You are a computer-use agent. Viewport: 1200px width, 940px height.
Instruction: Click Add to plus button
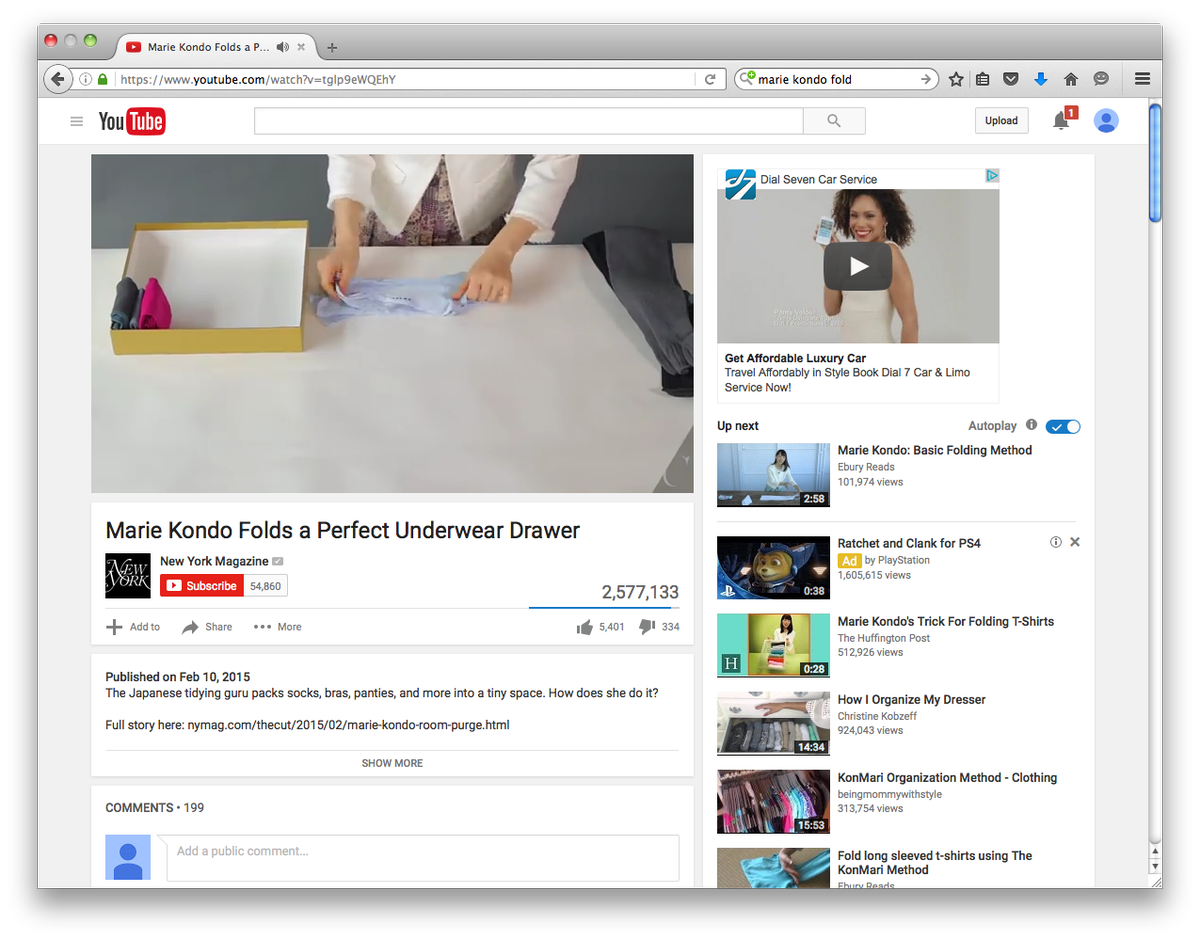133,627
